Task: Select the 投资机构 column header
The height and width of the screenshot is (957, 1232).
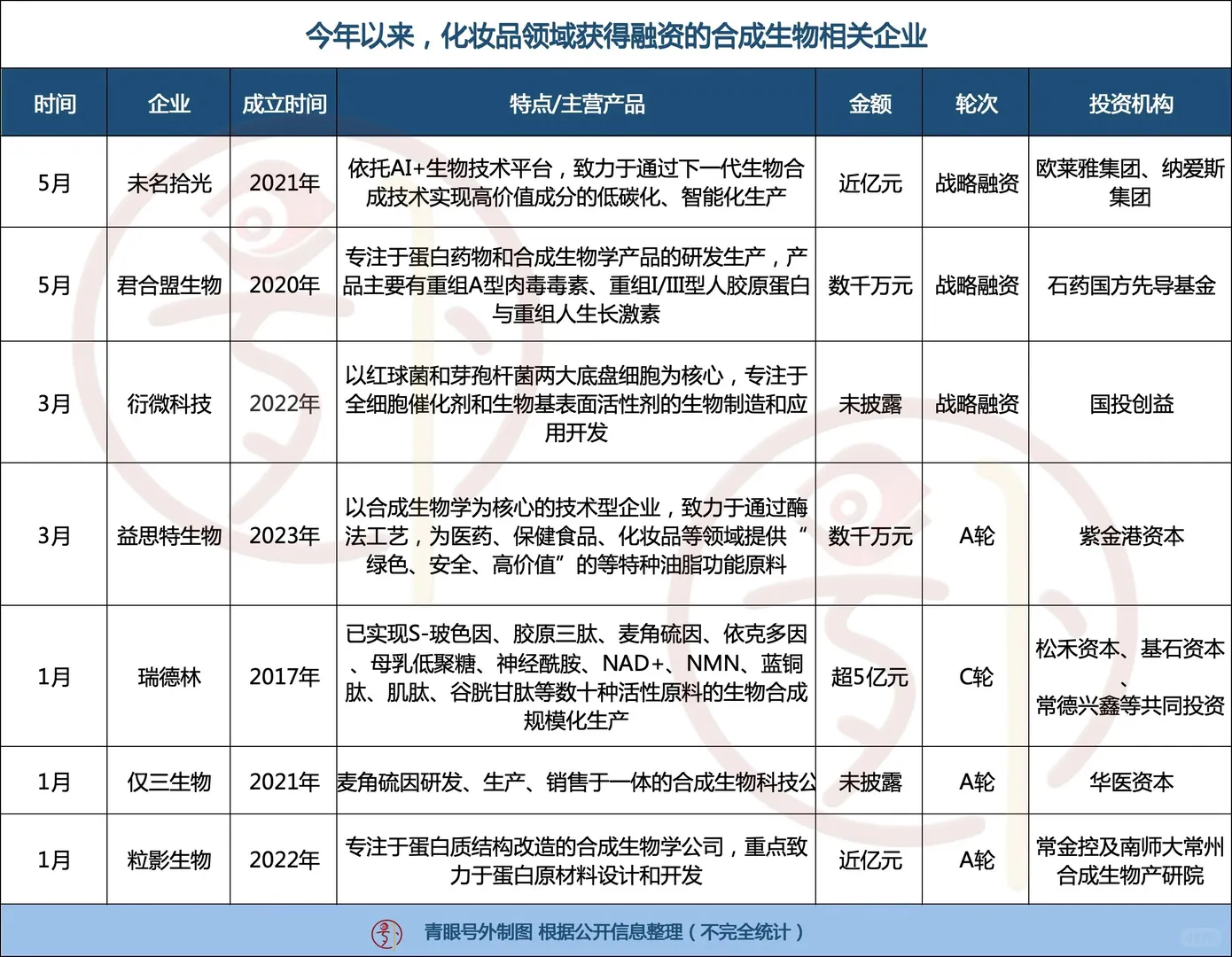Action: point(1129,102)
